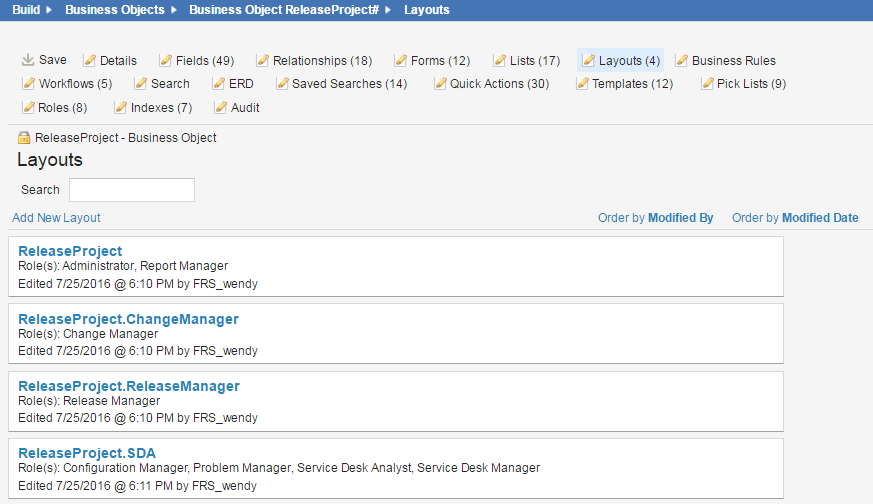Click the layout Search input field
This screenshot has height=504, width=873.
point(131,190)
